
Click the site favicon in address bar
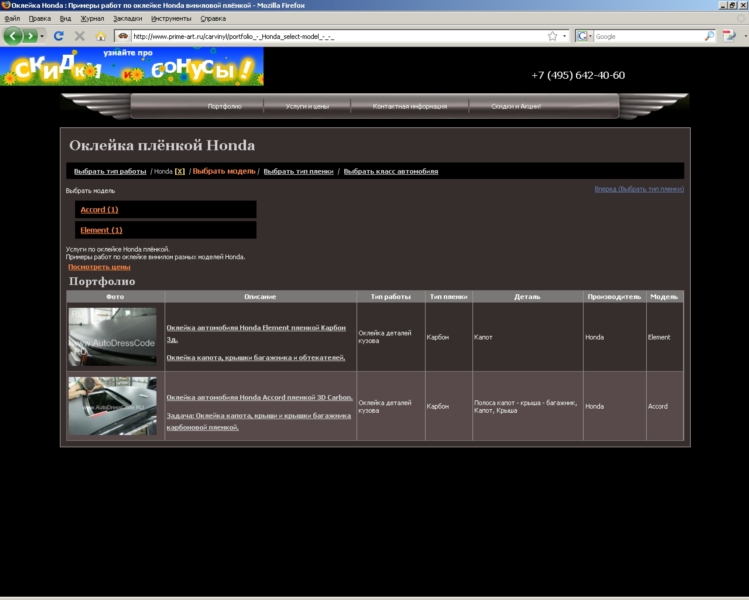[x=123, y=36]
